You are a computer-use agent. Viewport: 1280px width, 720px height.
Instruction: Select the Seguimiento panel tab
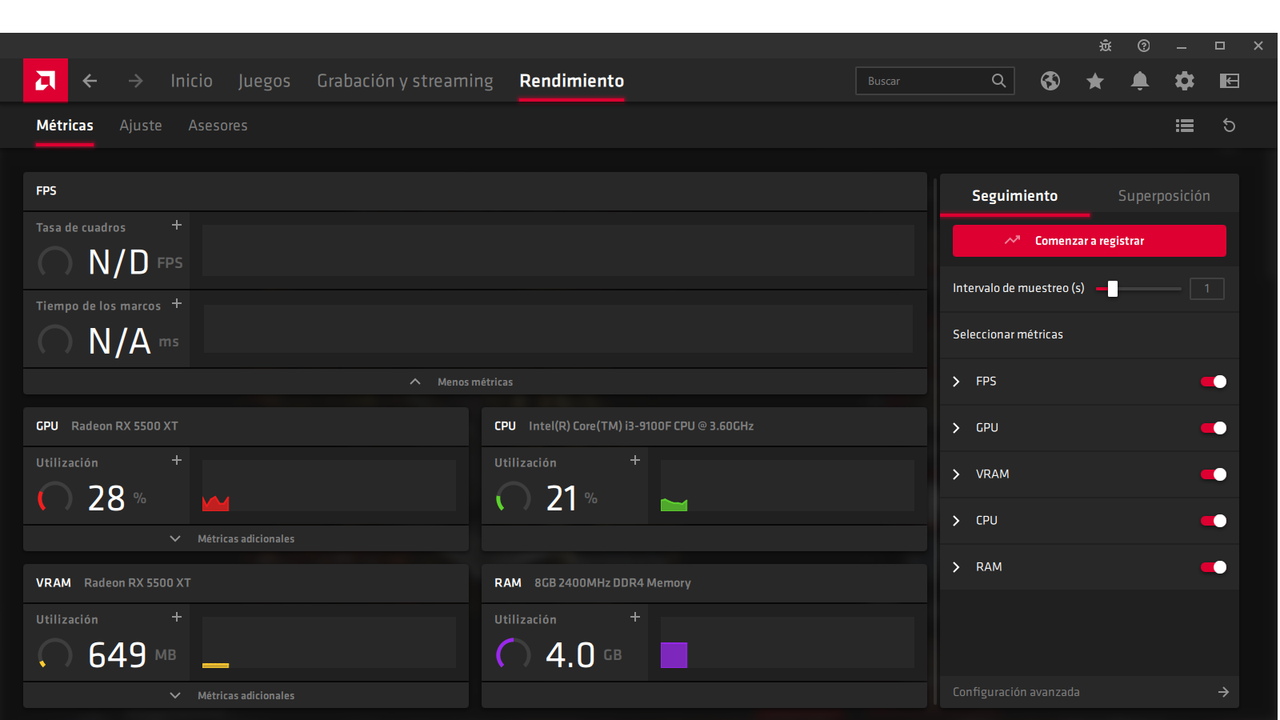click(x=1015, y=196)
